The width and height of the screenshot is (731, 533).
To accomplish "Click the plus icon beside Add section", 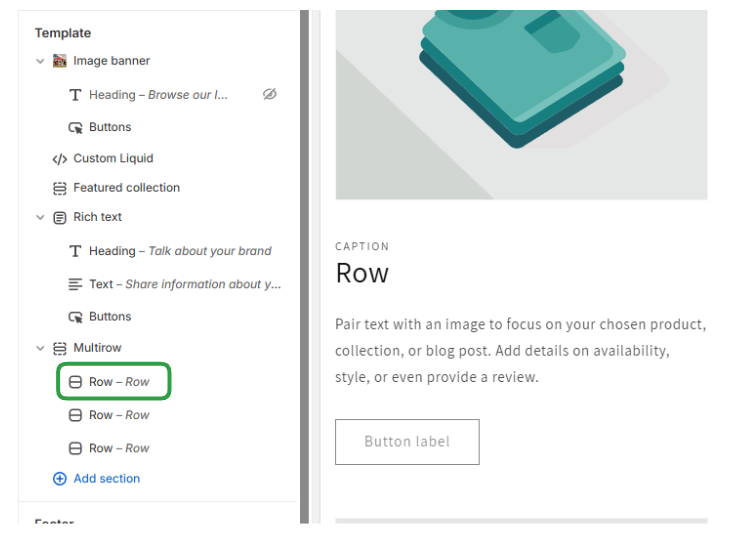I will pos(60,479).
